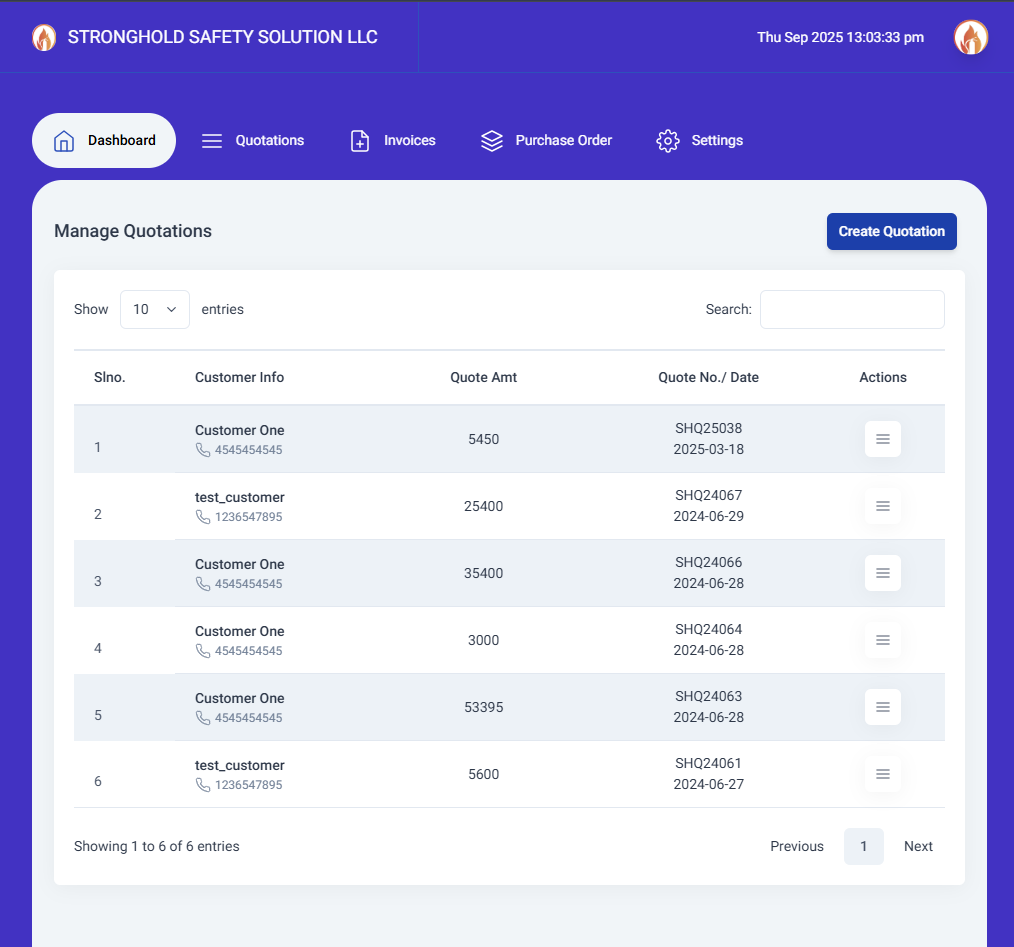1014x947 pixels.
Task: Sort table by Customer Info column header
Action: click(x=239, y=378)
